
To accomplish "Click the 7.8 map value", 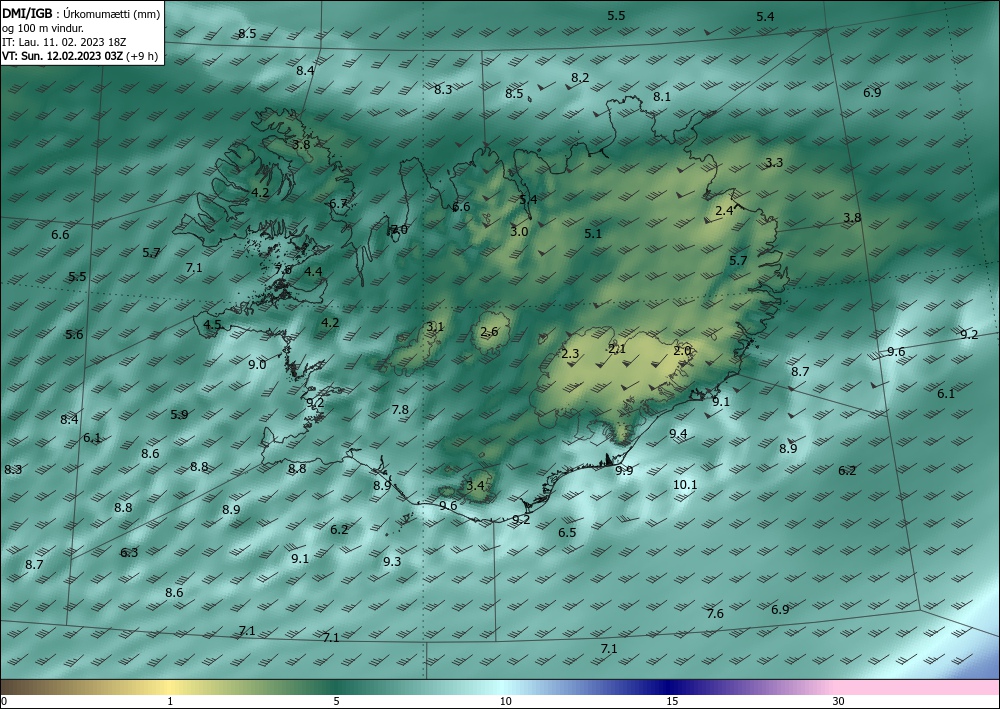I will coord(400,409).
